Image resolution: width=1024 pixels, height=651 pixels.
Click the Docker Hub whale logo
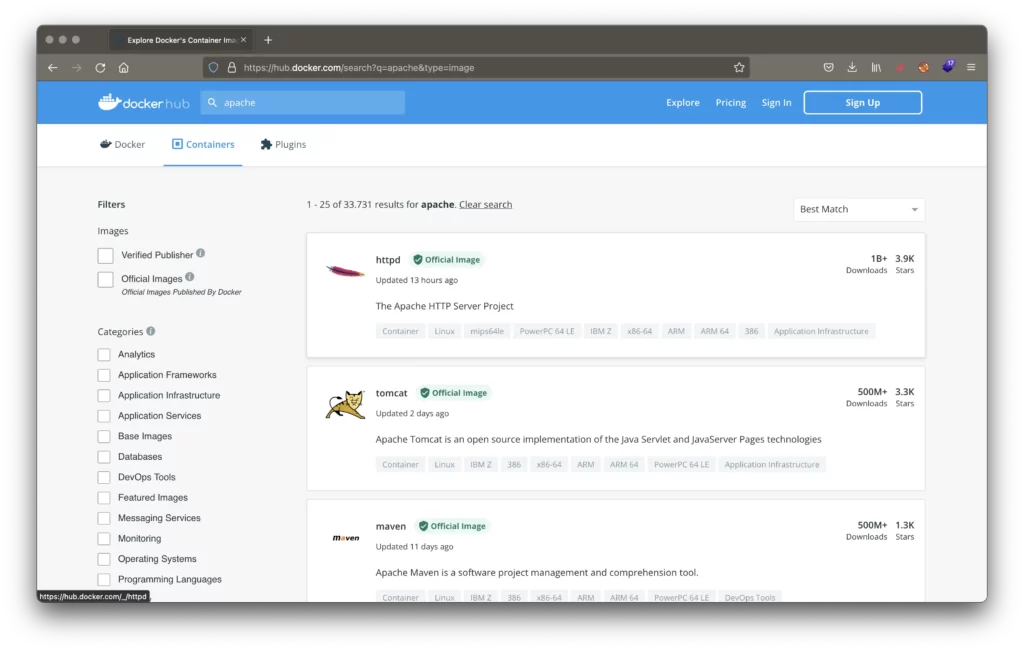pos(144,103)
